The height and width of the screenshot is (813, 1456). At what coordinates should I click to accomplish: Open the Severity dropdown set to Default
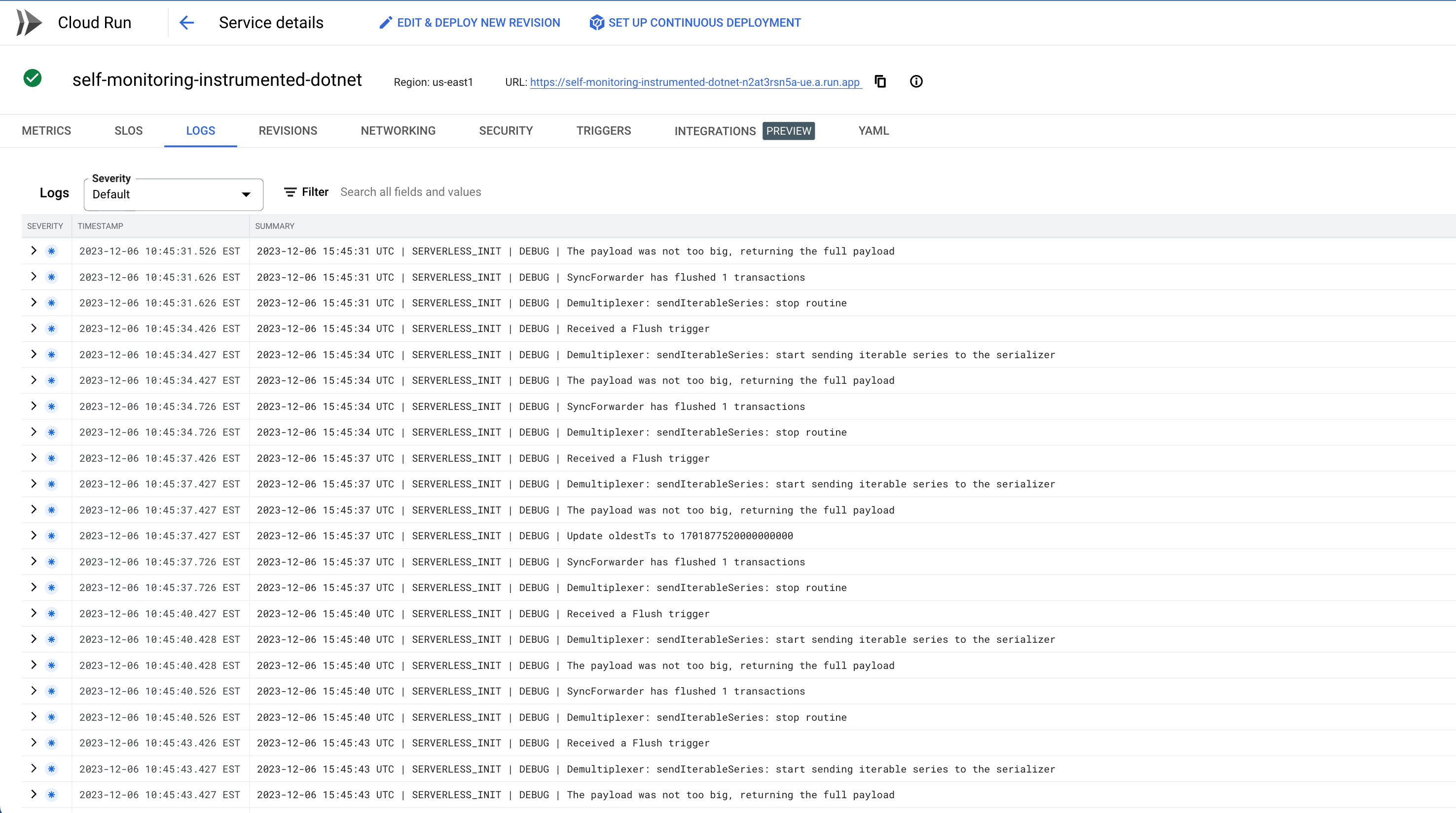click(x=173, y=194)
